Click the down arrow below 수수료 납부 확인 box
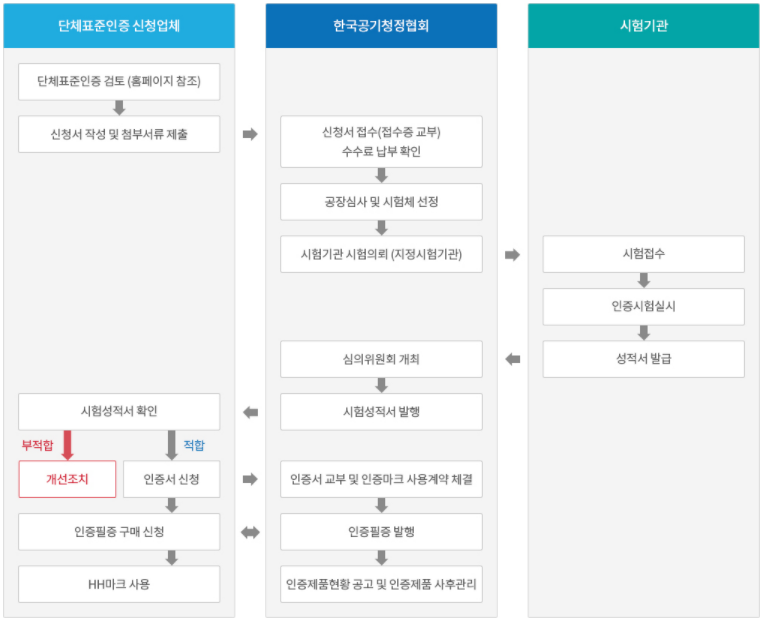 click(382, 175)
